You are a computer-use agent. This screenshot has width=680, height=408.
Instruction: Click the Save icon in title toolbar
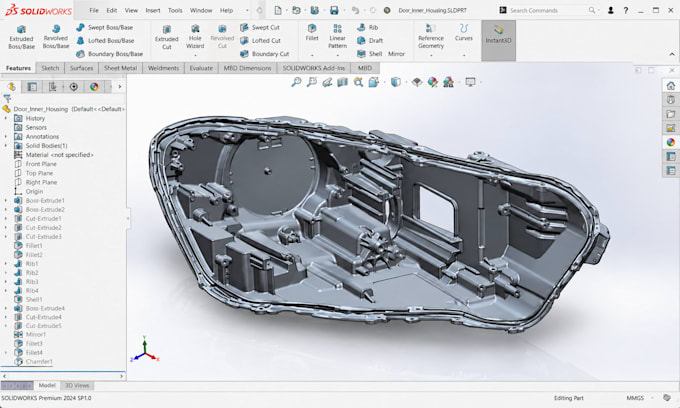(x=334, y=10)
